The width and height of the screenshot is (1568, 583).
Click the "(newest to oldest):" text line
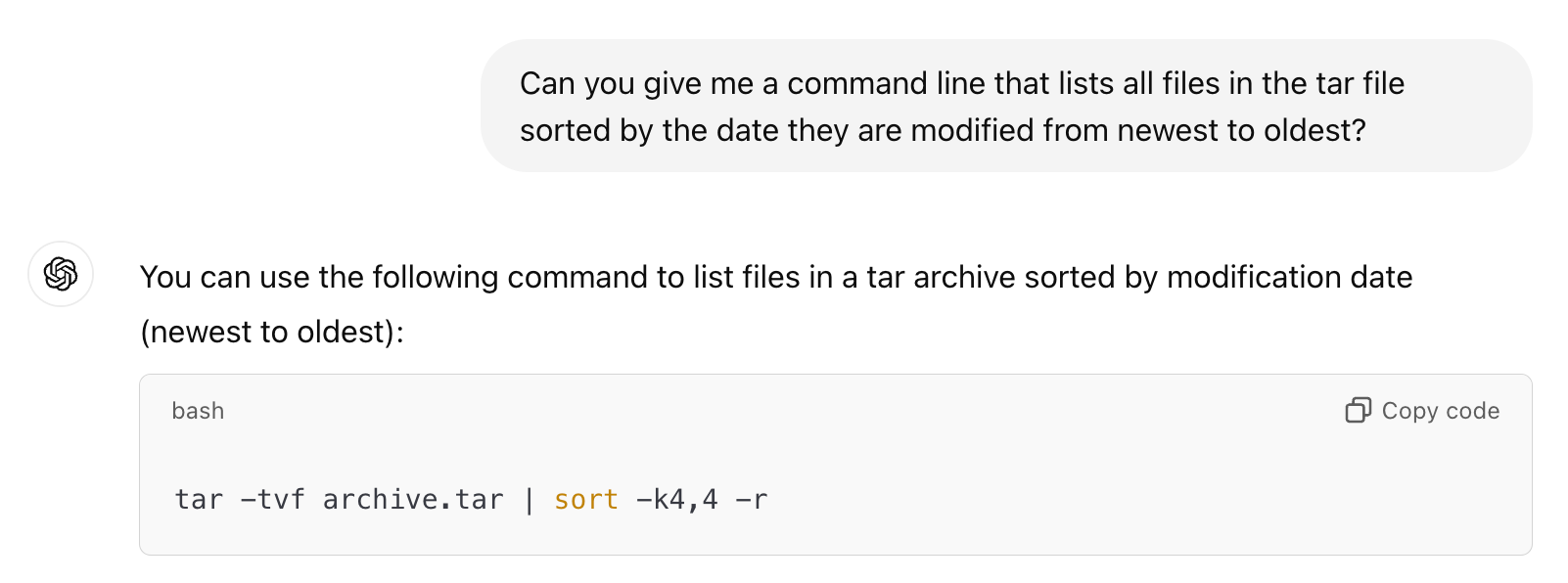272,333
